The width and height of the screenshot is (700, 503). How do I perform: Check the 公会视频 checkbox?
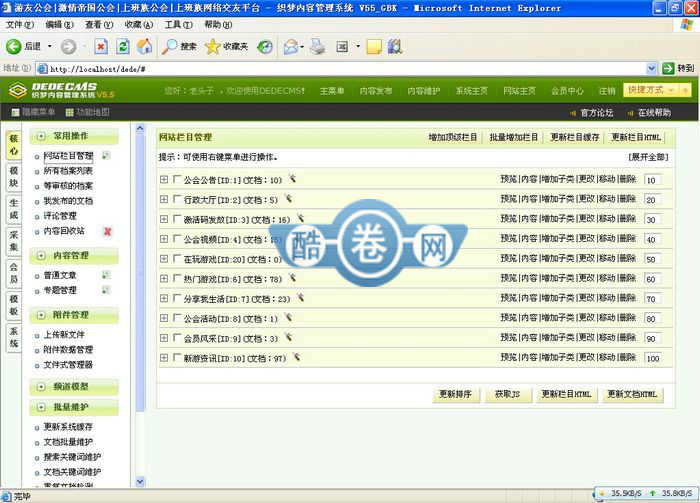coord(177,239)
